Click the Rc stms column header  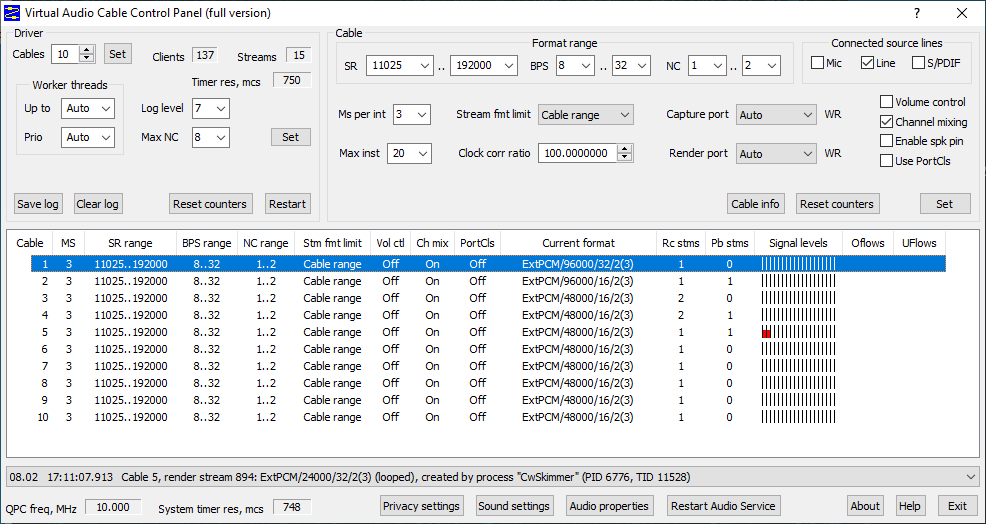[x=680, y=243]
